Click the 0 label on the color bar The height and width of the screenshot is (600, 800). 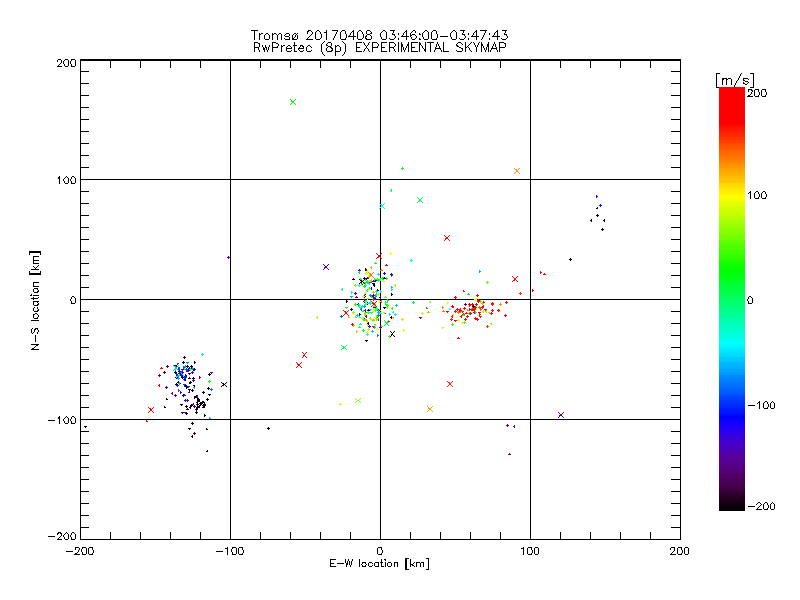tap(751, 300)
